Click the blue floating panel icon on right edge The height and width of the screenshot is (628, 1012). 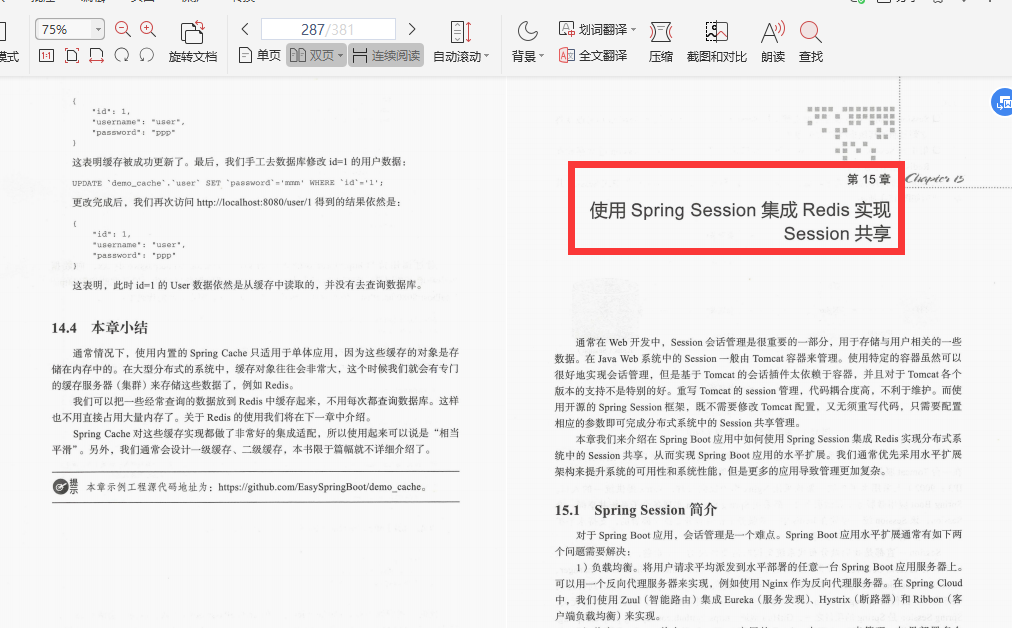click(x=1001, y=101)
